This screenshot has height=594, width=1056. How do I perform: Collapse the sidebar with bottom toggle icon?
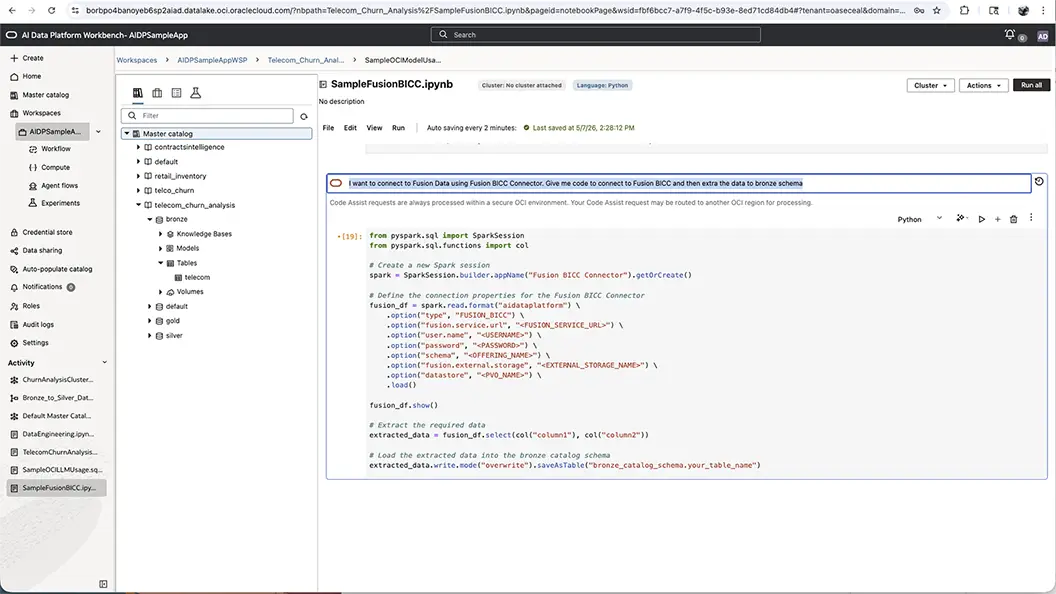click(103, 584)
